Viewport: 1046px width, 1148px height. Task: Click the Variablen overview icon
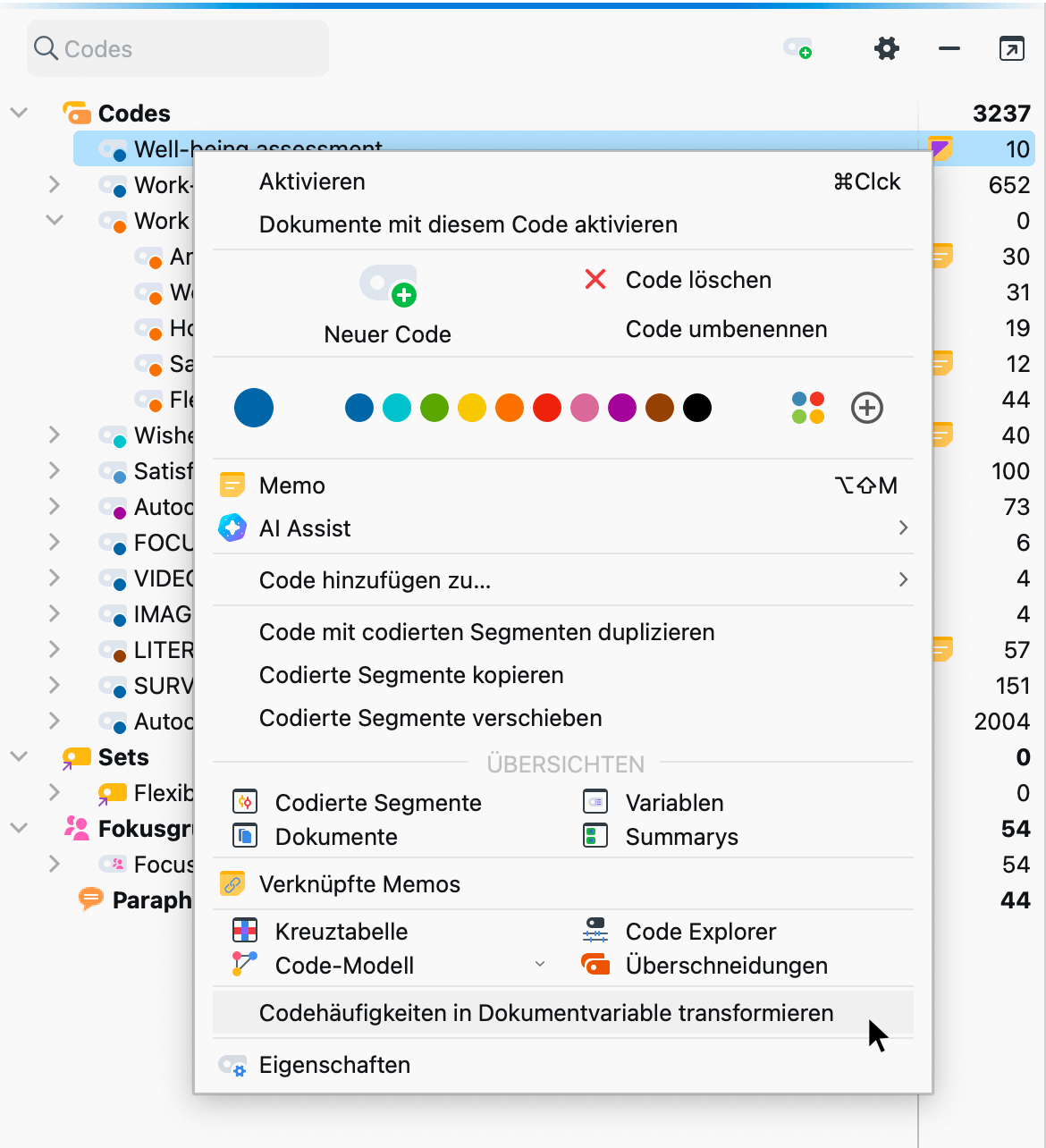[595, 802]
